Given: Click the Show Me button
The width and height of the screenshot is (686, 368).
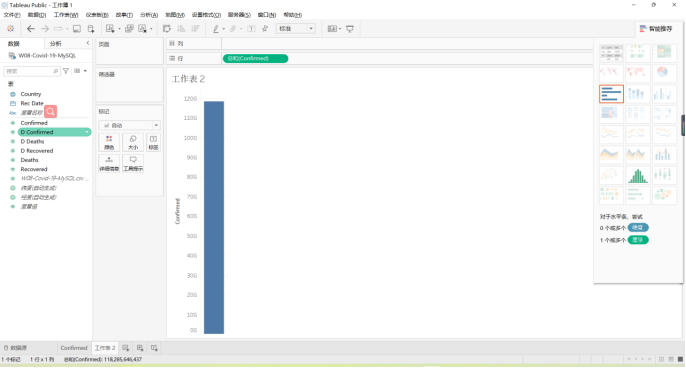Looking at the screenshot, I should [656, 29].
